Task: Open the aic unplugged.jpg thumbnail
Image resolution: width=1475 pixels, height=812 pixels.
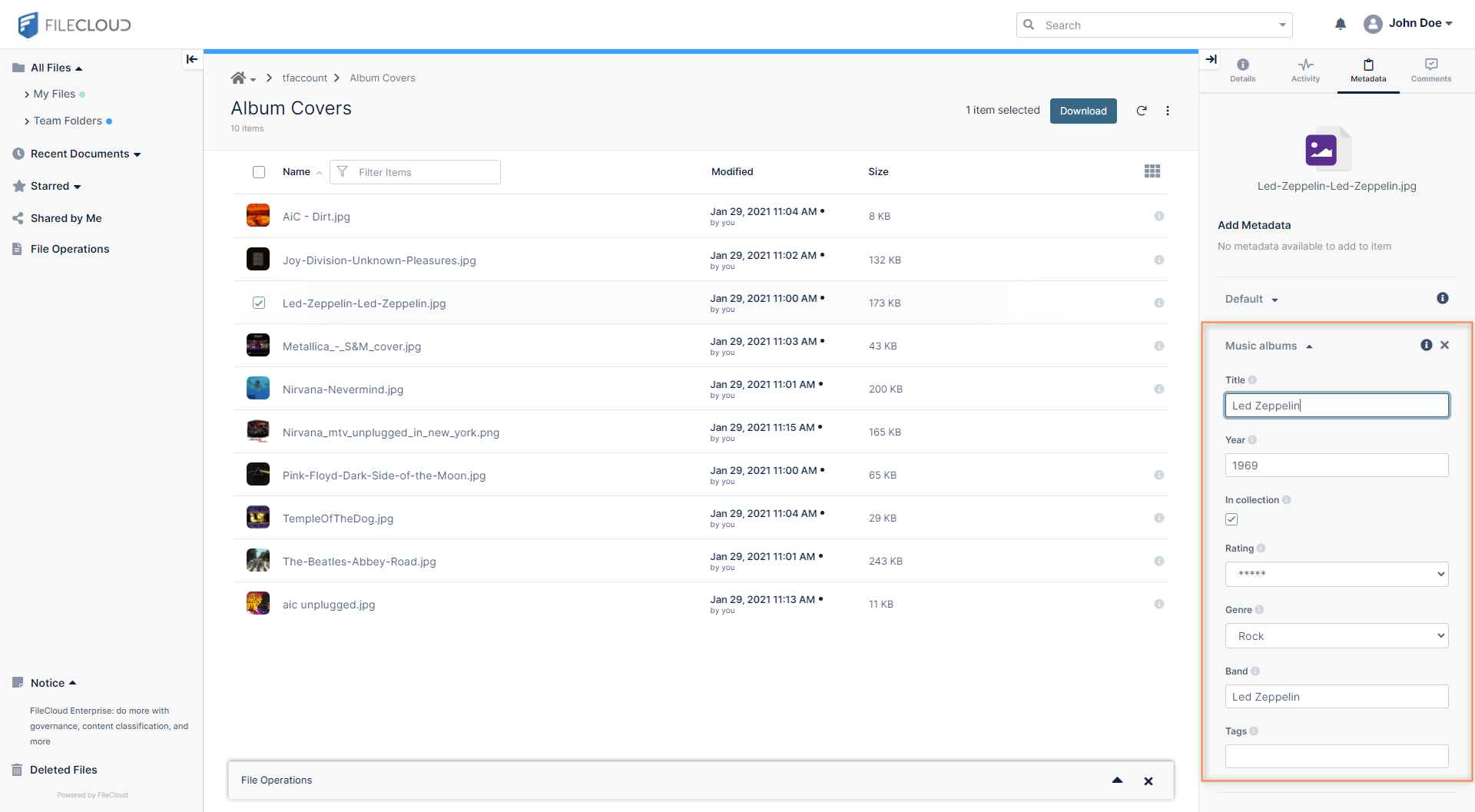Action: 258,603
